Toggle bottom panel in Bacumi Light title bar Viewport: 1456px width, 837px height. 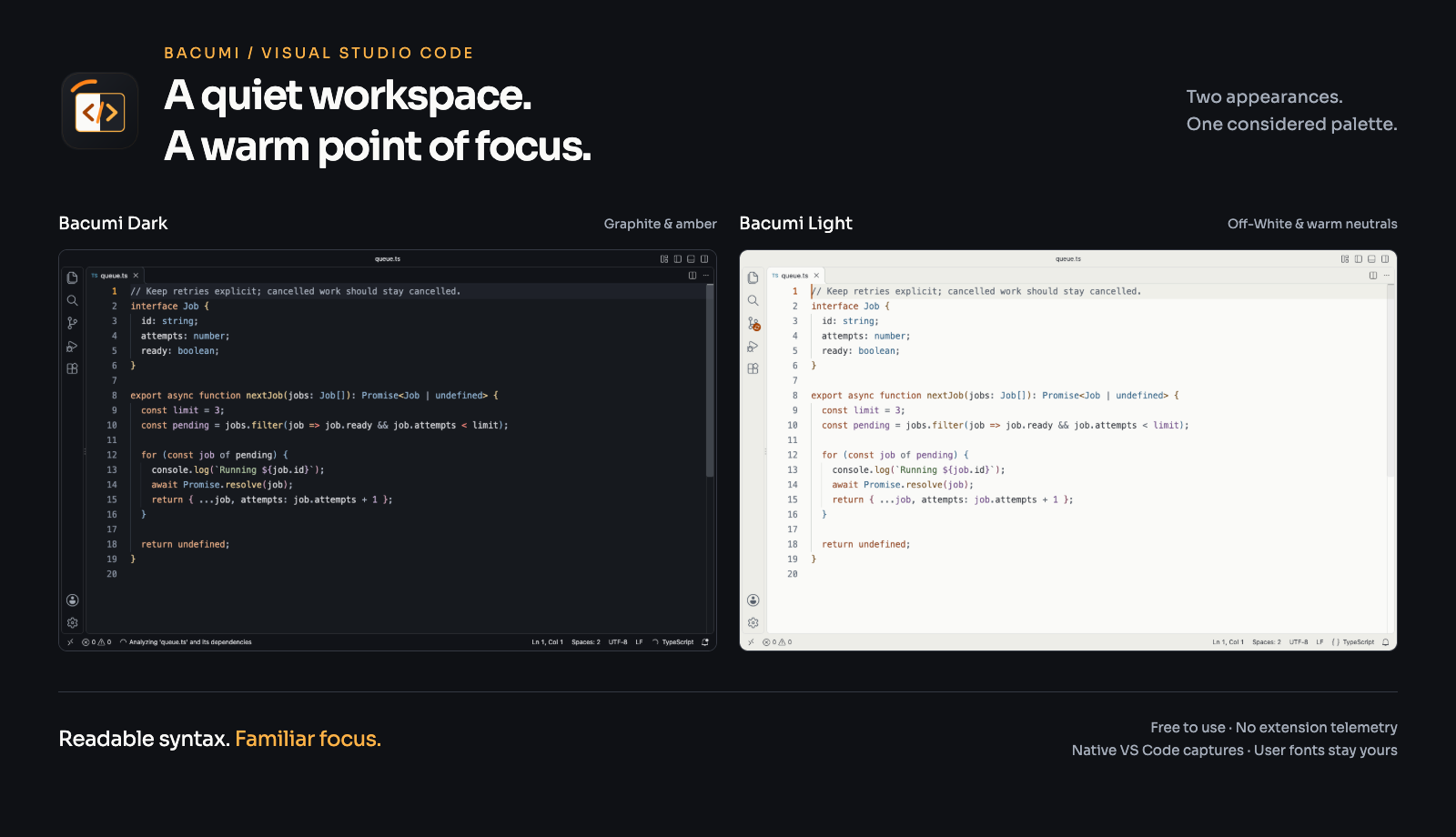tap(1371, 259)
